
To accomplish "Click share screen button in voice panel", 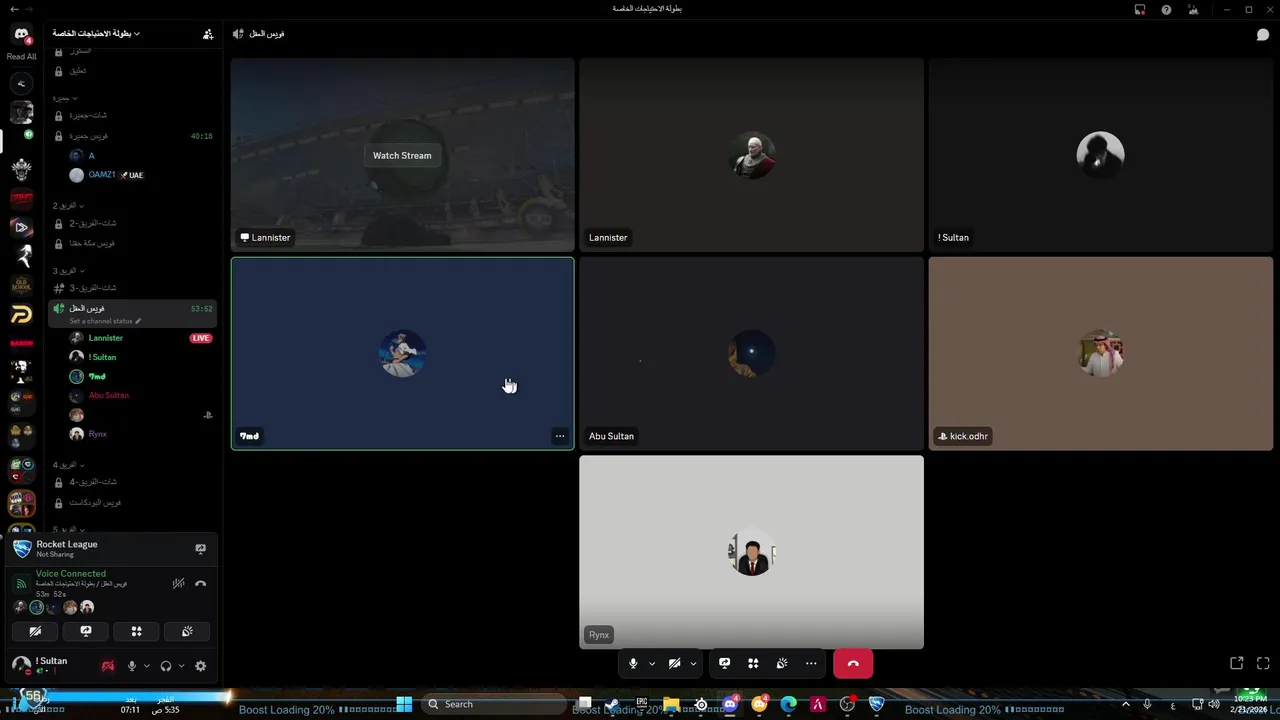I will (85, 631).
